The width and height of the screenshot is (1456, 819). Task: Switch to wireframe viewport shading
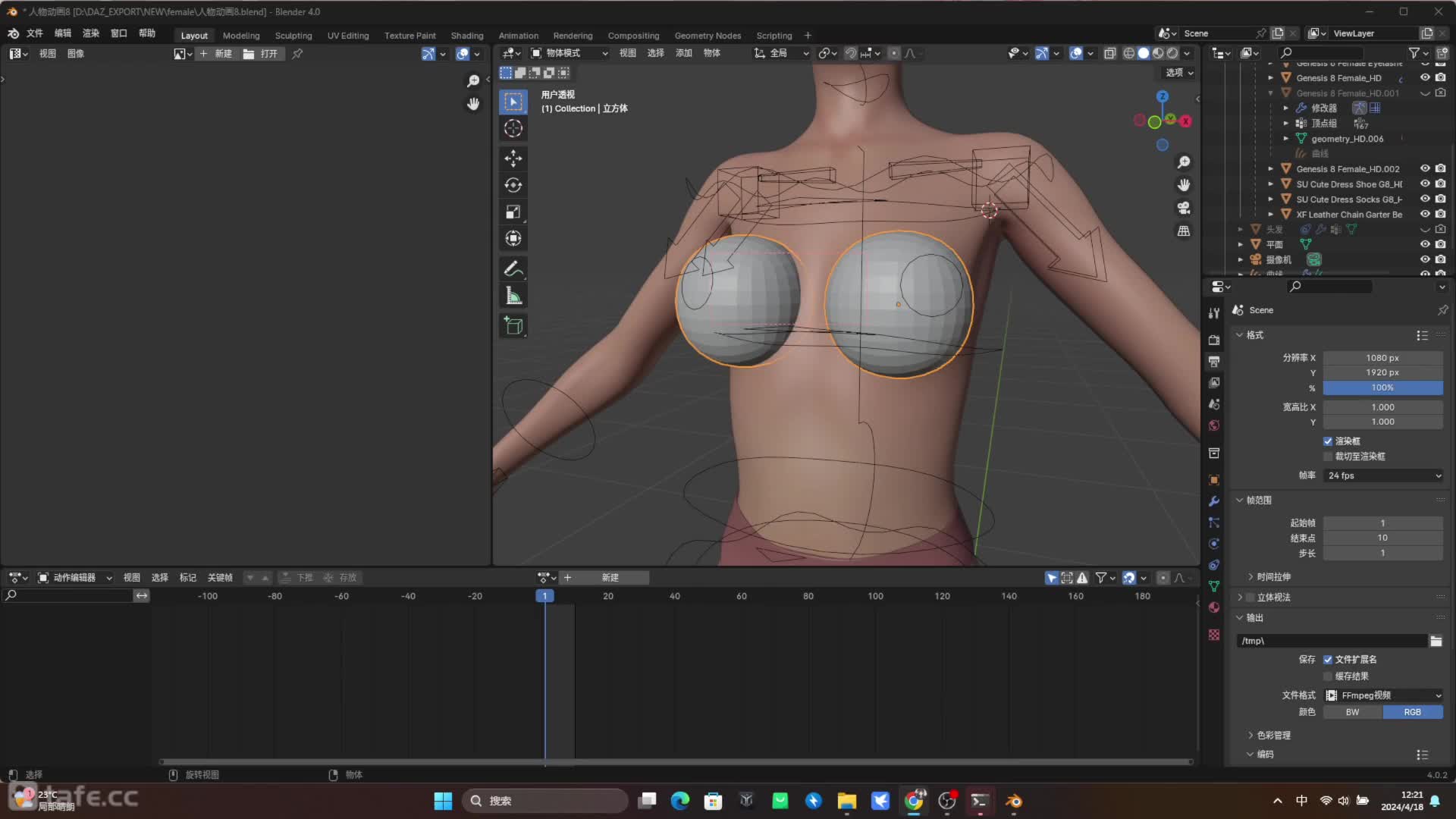pyautogui.click(x=1129, y=53)
